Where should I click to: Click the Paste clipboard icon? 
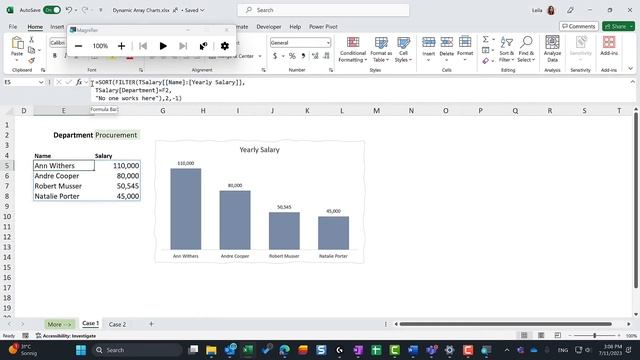pos(17,43)
